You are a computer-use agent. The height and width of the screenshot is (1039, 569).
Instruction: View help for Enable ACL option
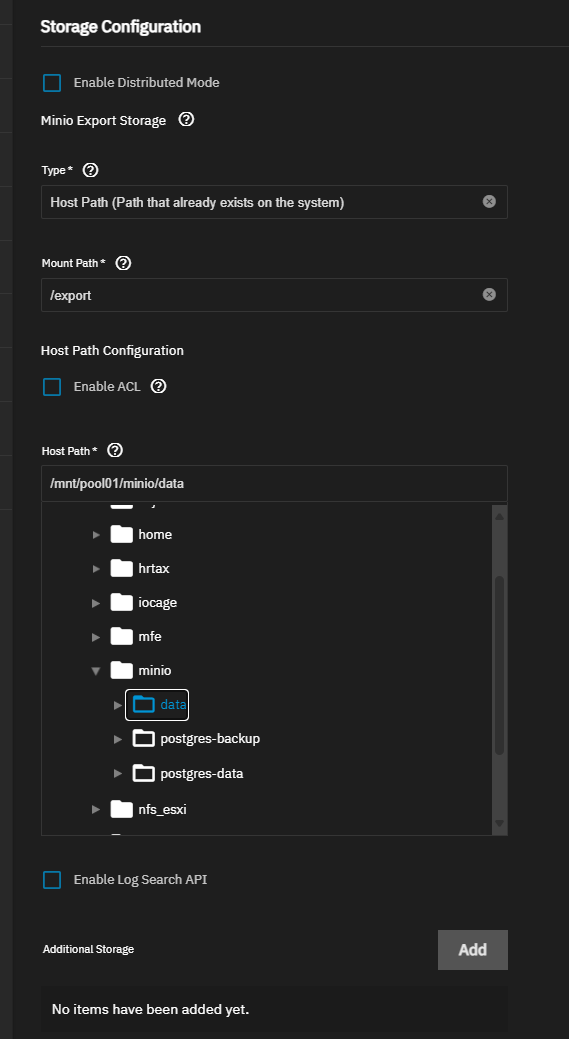pos(158,386)
